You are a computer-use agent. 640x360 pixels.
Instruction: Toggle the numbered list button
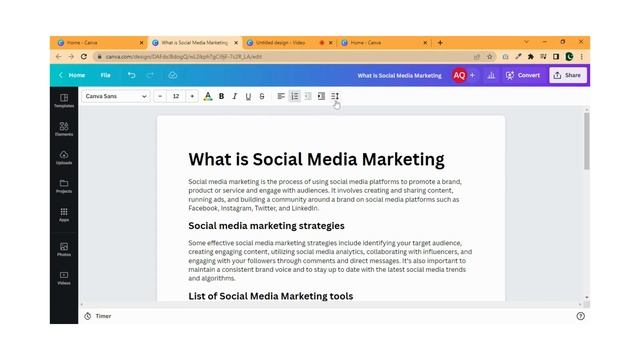294,96
